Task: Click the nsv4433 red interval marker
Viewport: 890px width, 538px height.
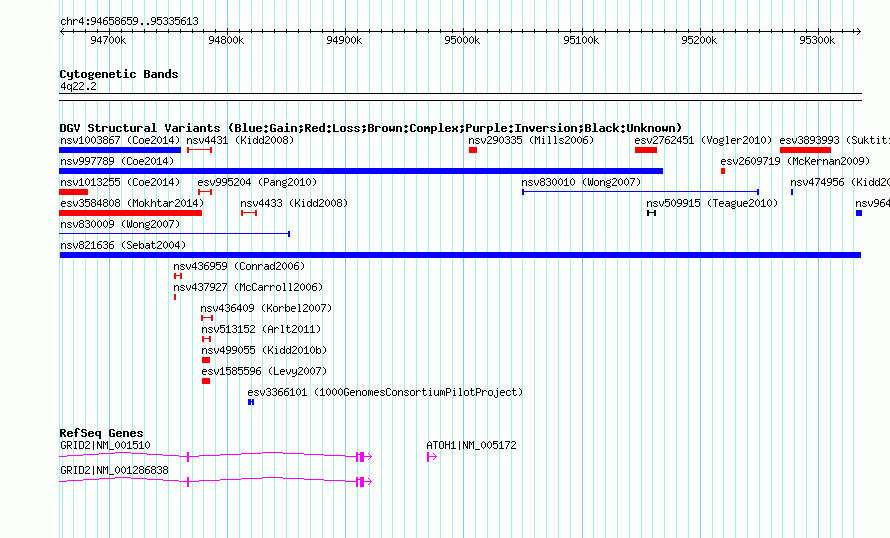Action: click(x=249, y=213)
